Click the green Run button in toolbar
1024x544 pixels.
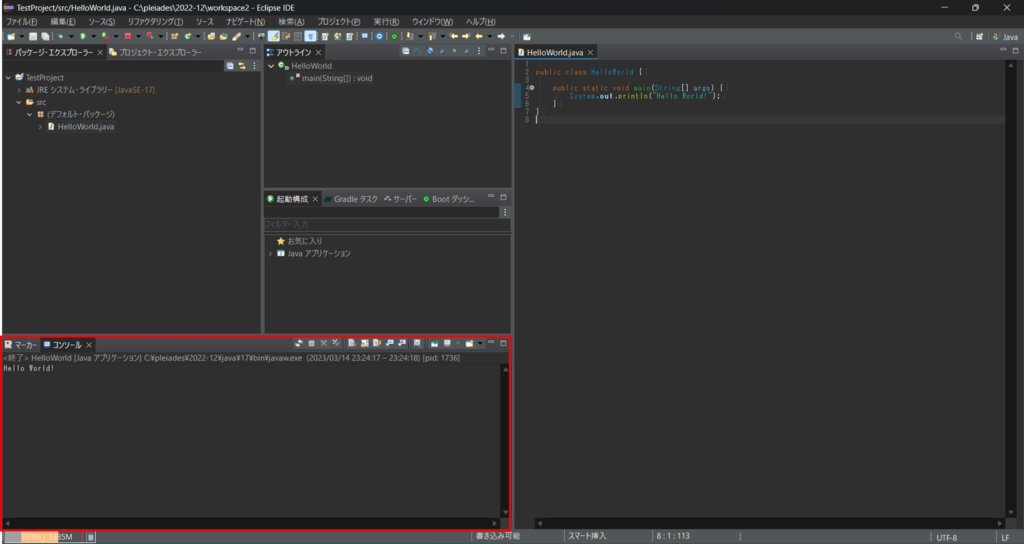click(84, 37)
